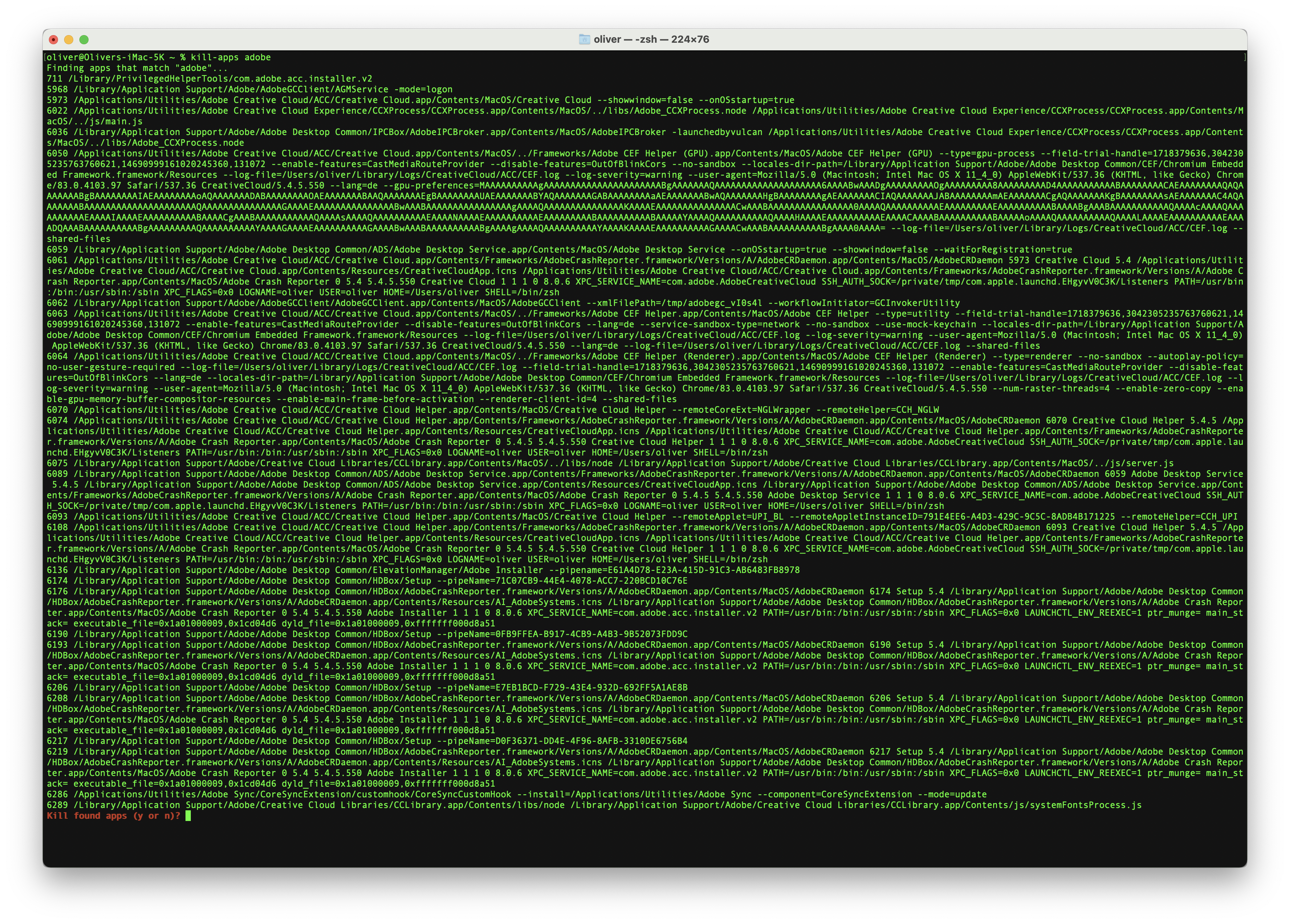Minimize the Terminal with the yellow button
The width and height of the screenshot is (1290, 924).
69,39
